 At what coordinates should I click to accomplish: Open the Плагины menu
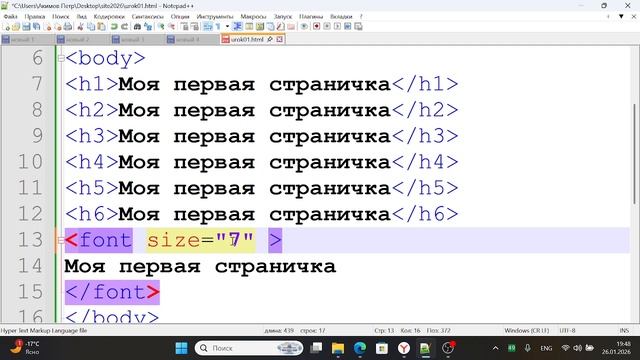[311, 17]
